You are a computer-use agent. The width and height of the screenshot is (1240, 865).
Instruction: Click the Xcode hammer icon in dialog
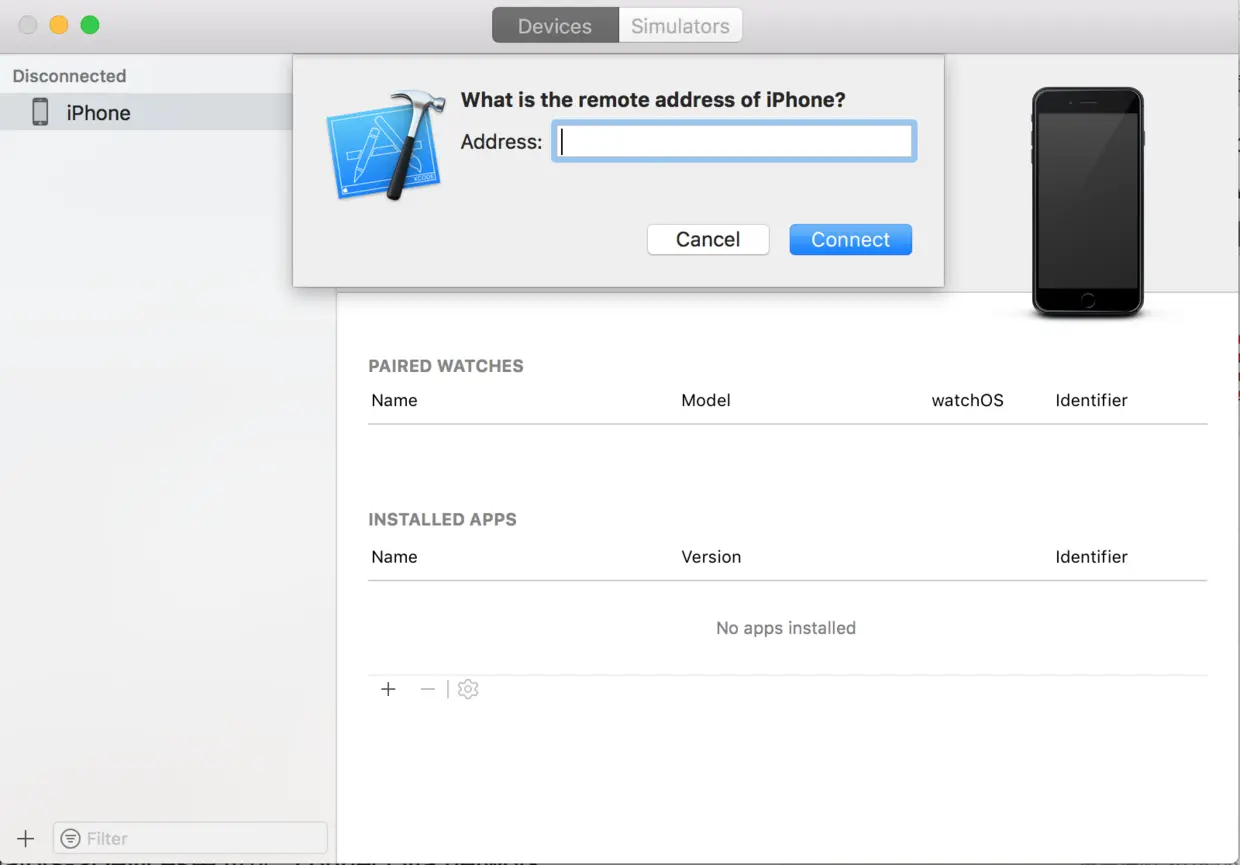point(386,145)
